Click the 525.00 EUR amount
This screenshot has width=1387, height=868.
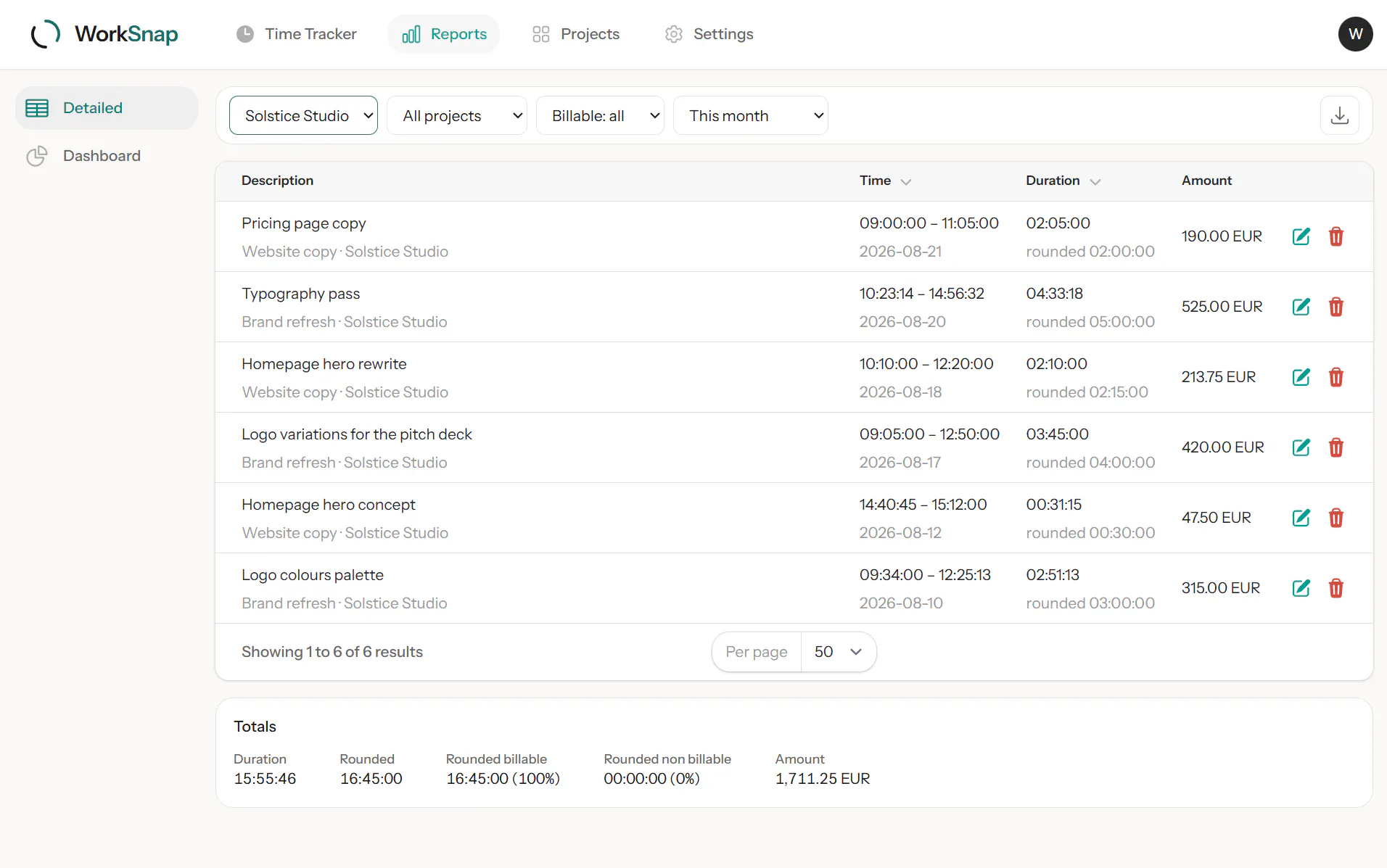[x=1222, y=307]
